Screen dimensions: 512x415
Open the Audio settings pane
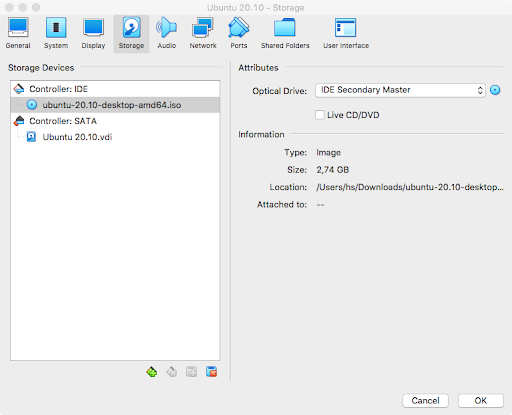coord(167,34)
